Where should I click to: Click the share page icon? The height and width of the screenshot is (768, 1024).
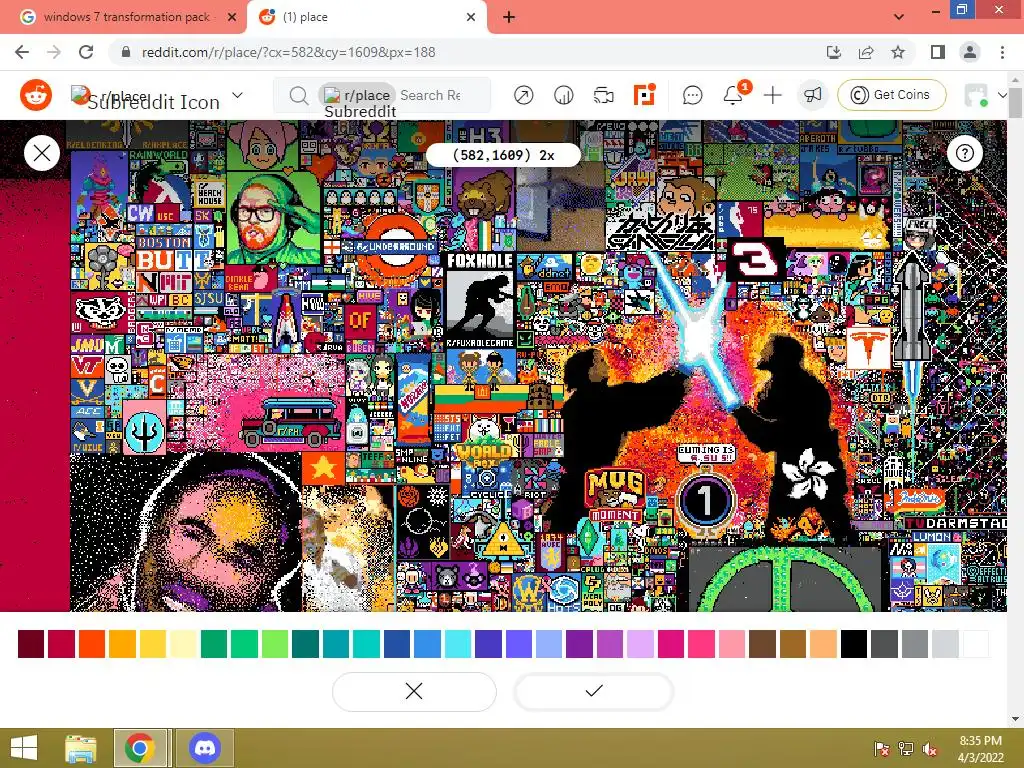point(866,52)
